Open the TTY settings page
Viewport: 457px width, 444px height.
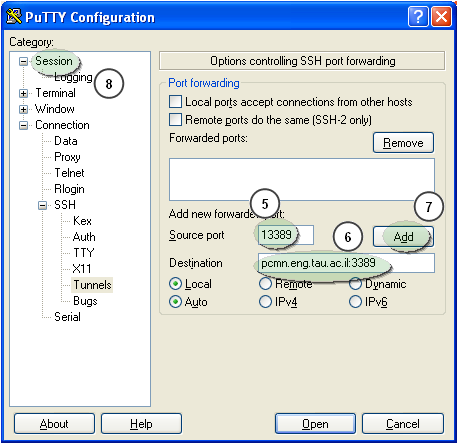84,253
